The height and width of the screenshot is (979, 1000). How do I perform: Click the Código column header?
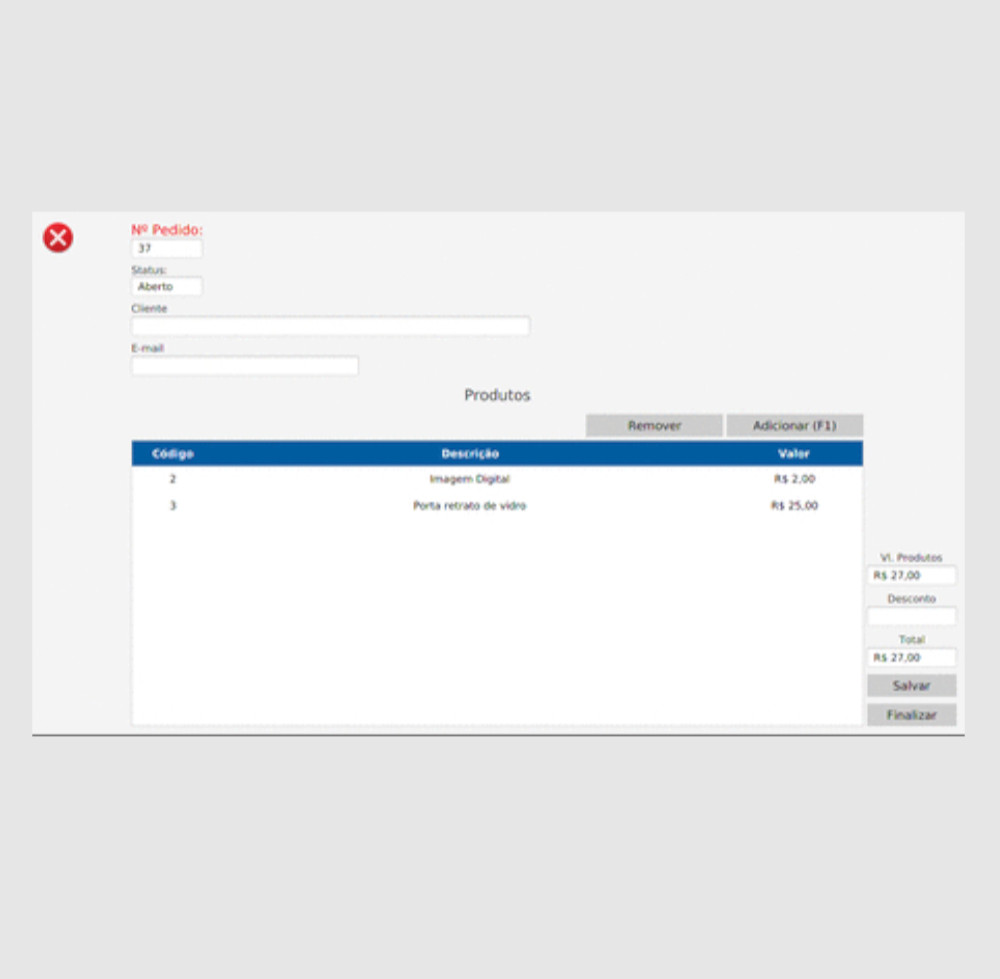click(172, 454)
